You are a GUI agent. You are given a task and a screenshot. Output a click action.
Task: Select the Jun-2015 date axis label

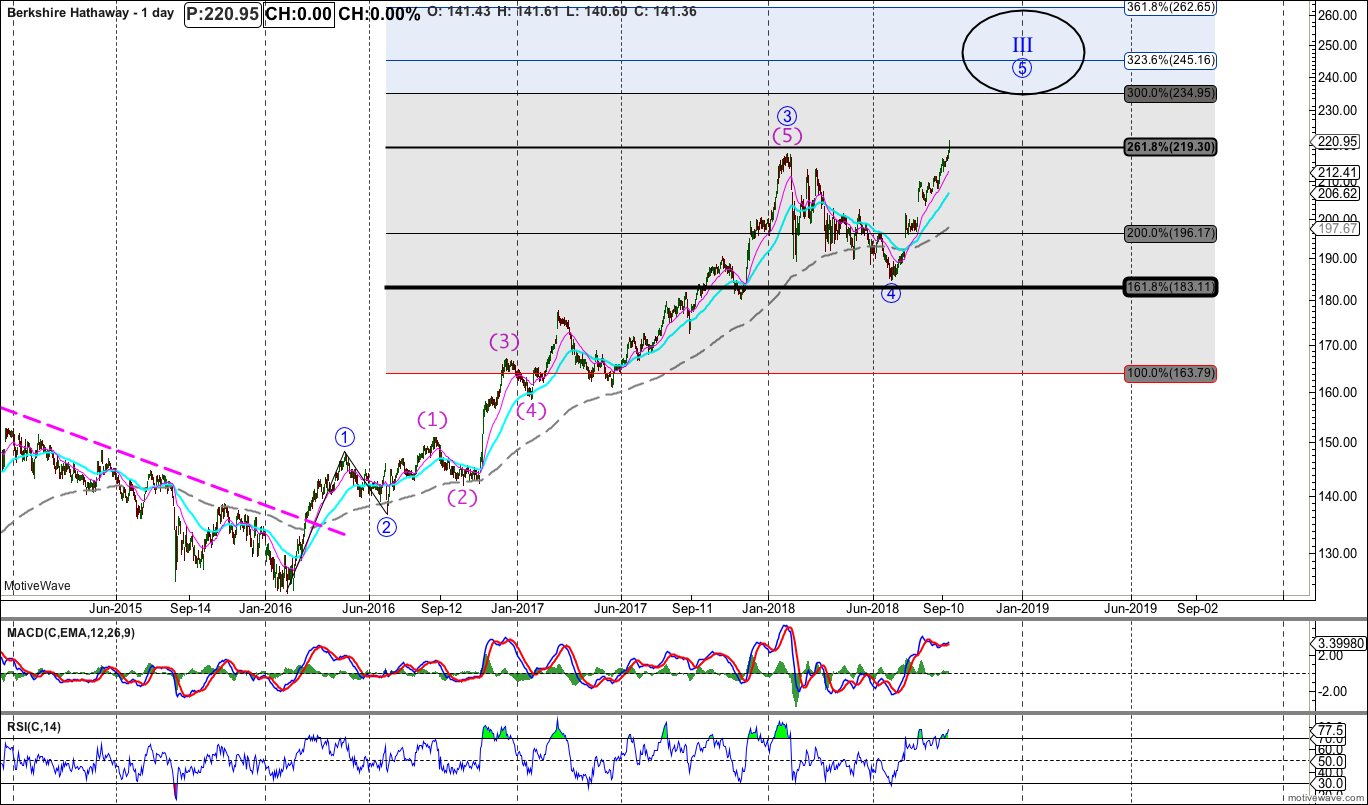[115, 606]
